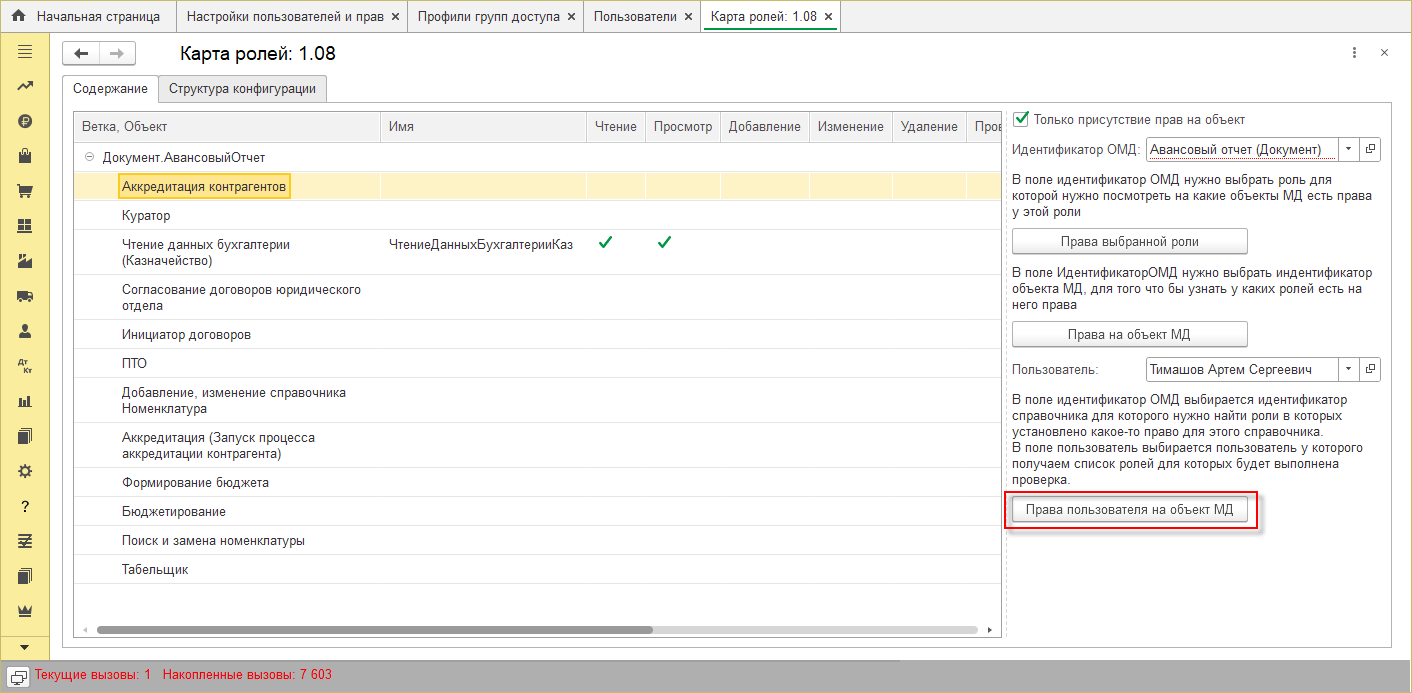This screenshot has width=1412, height=693.
Task: Click the Имя column header
Action: (483, 126)
